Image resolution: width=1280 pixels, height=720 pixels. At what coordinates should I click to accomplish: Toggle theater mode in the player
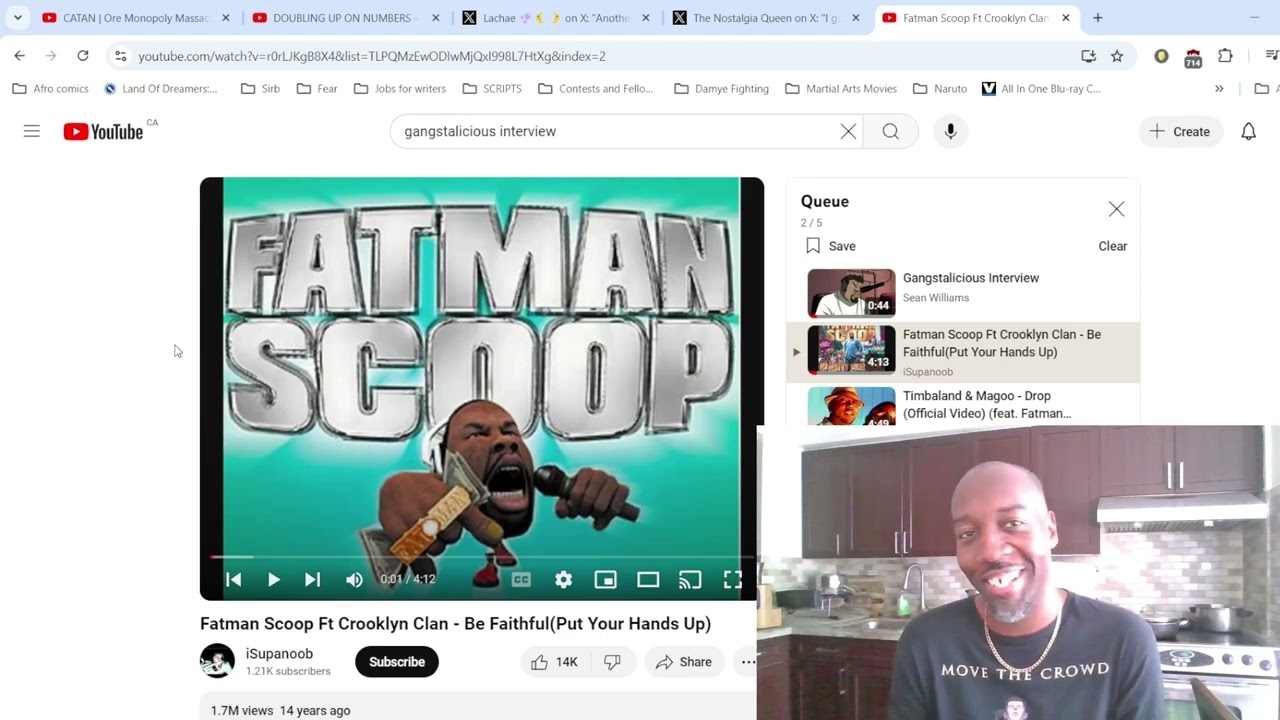coord(648,579)
